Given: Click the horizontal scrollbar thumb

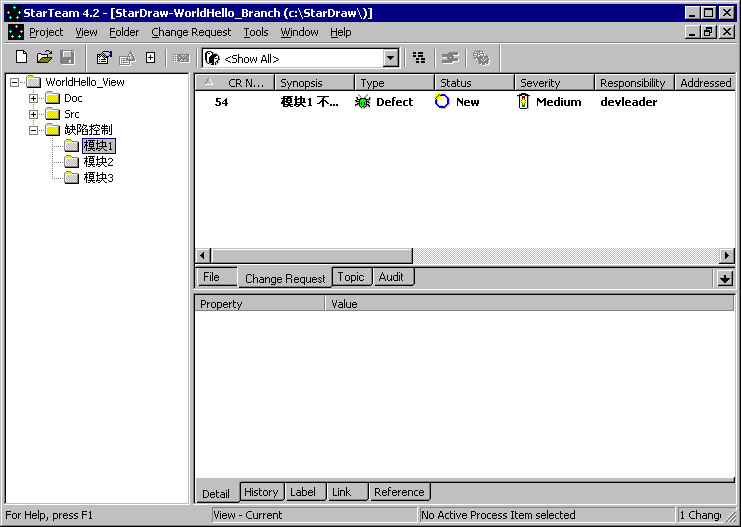Looking at the screenshot, I should point(312,256).
